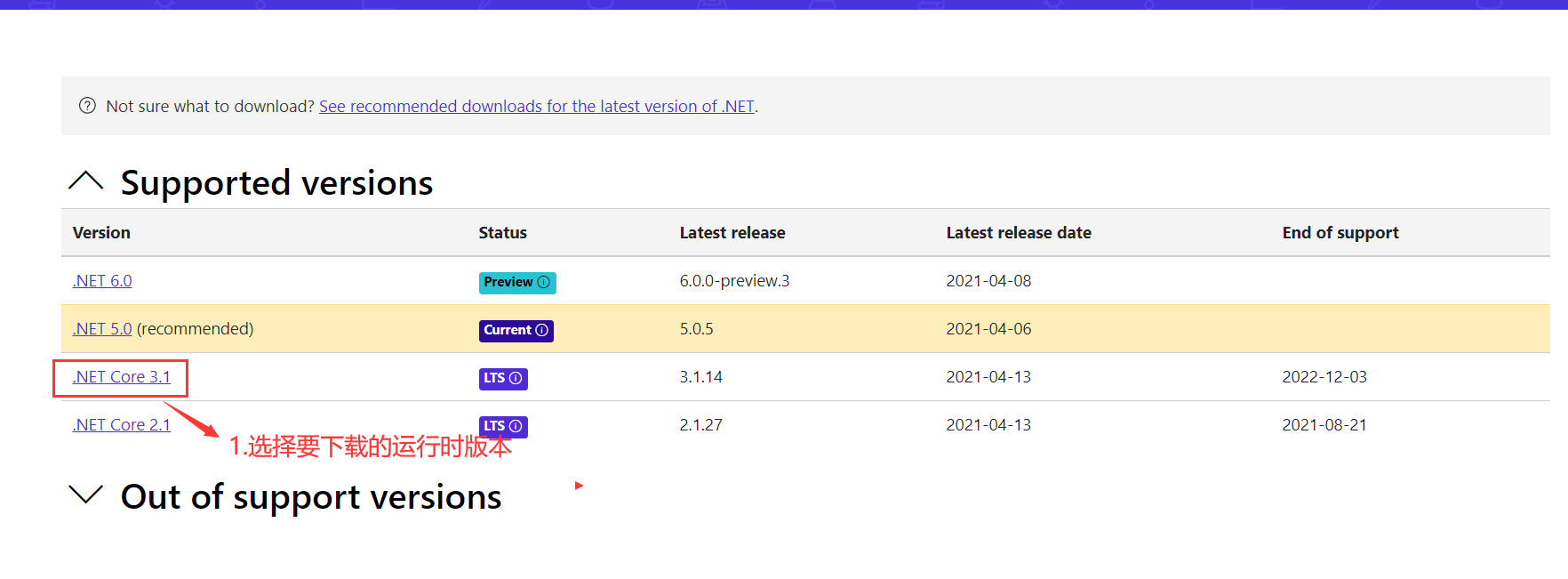Image resolution: width=1568 pixels, height=579 pixels.
Task: Click the 2021-04-08 release date cell
Action: [x=988, y=281]
